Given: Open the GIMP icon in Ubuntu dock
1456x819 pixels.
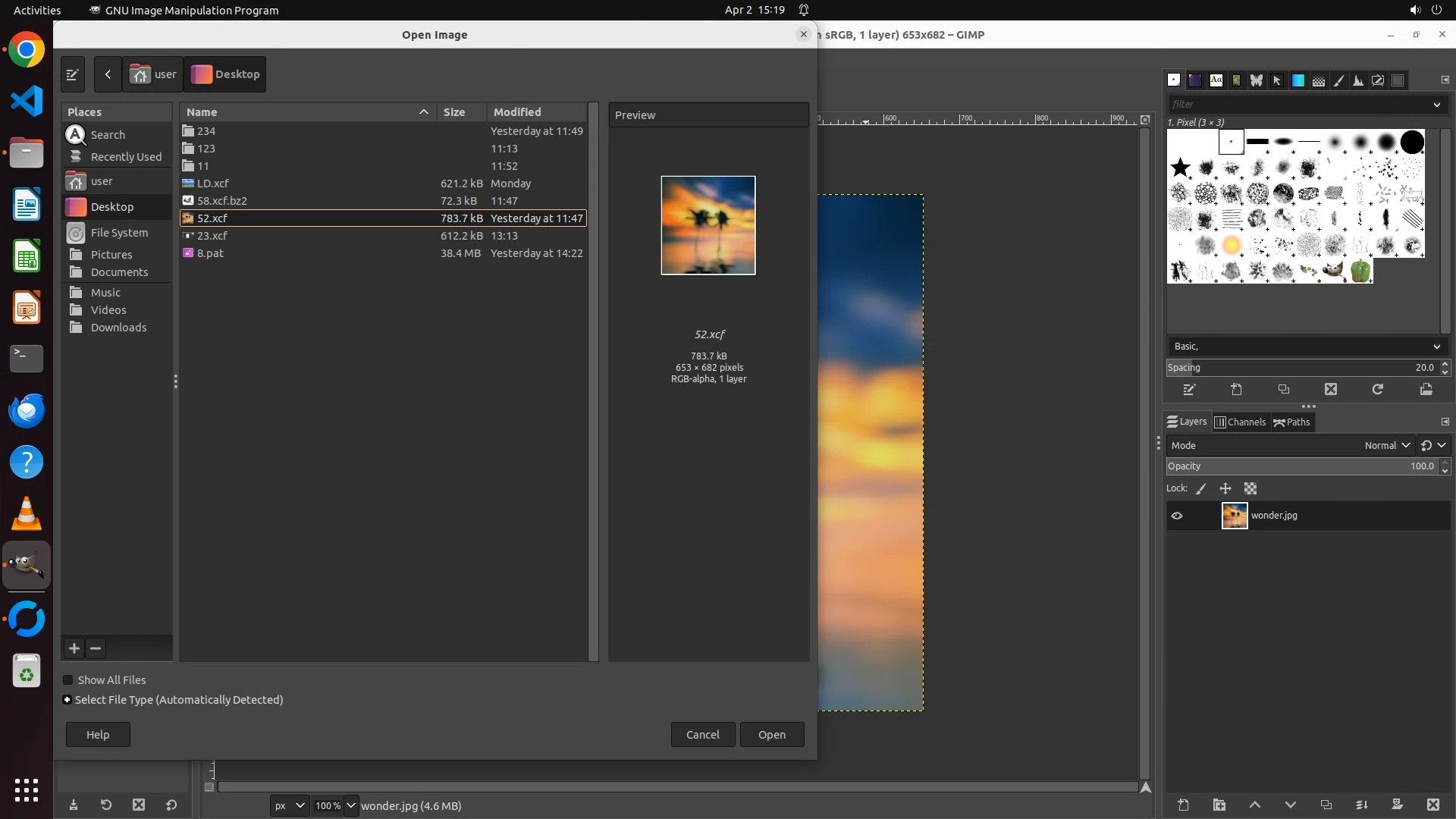Looking at the screenshot, I should pyautogui.click(x=27, y=566).
